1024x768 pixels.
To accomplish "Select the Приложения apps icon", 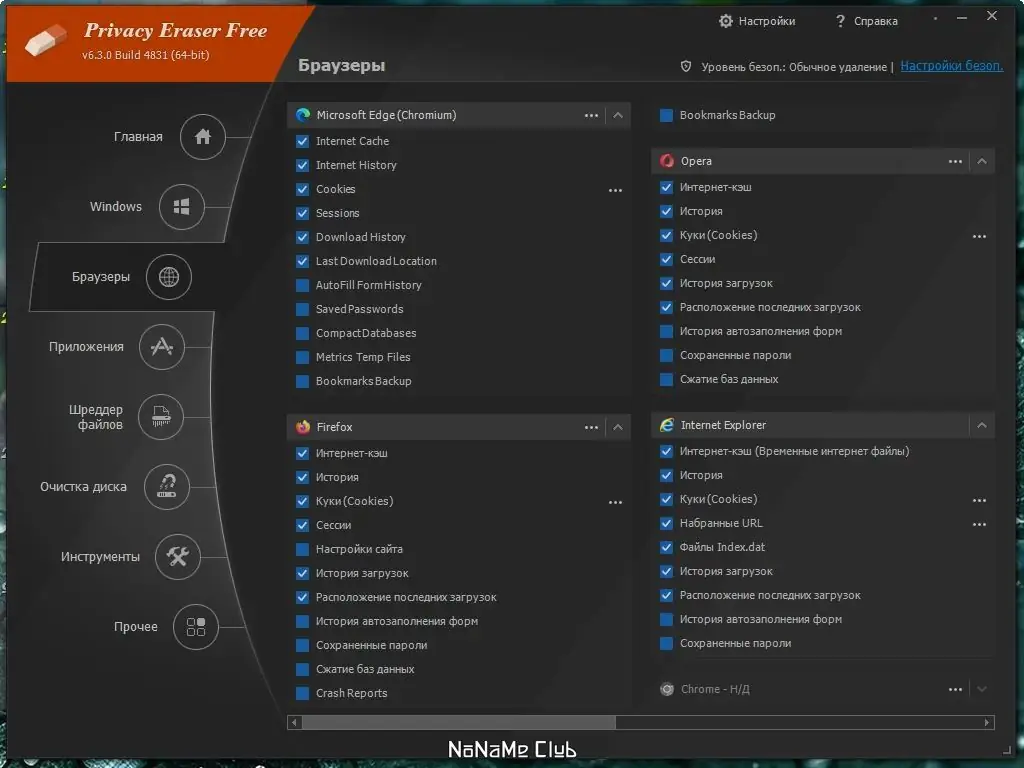I will [162, 347].
